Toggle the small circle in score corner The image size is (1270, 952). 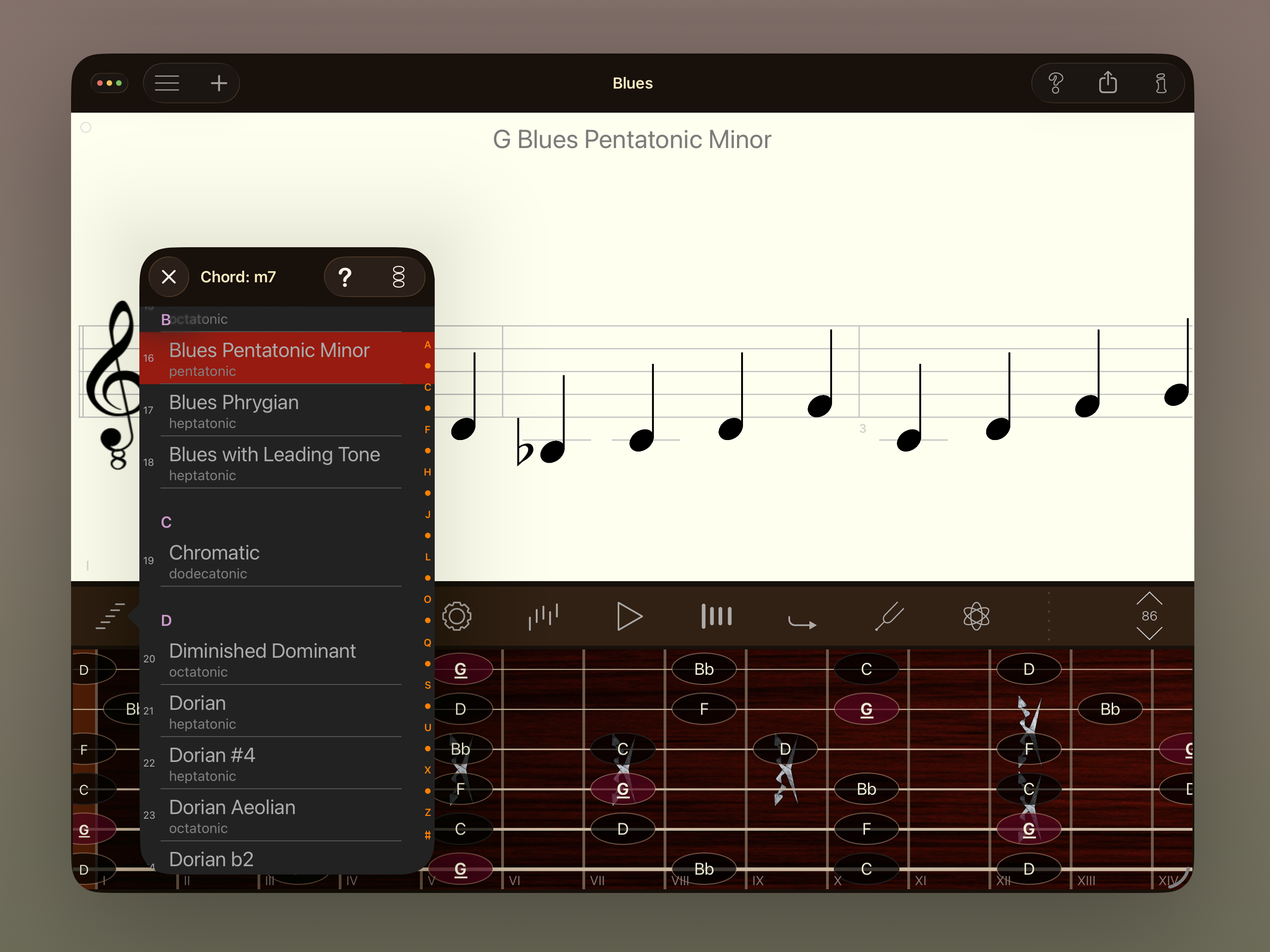point(86,127)
